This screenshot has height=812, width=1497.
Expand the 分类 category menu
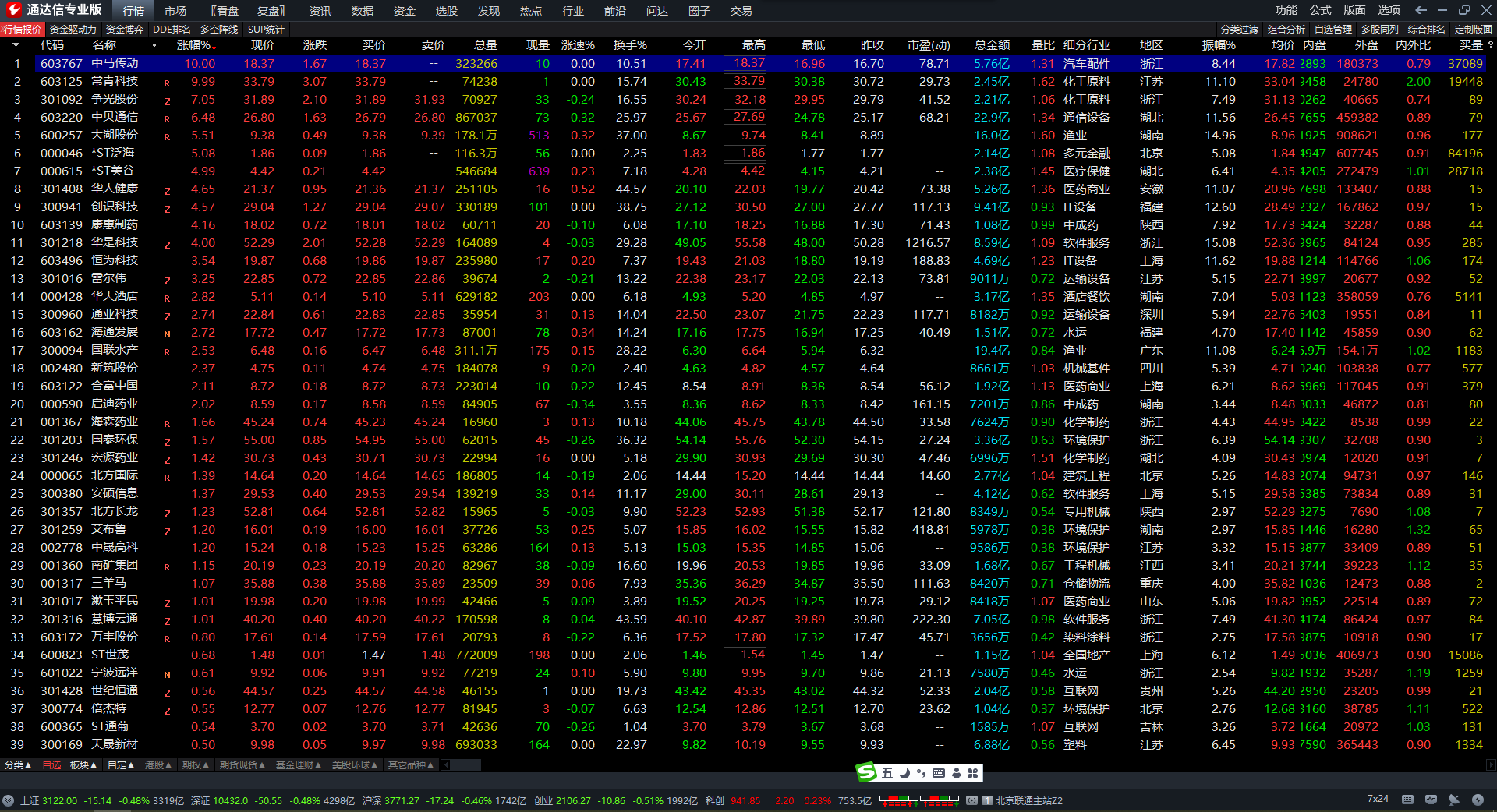click(x=18, y=765)
